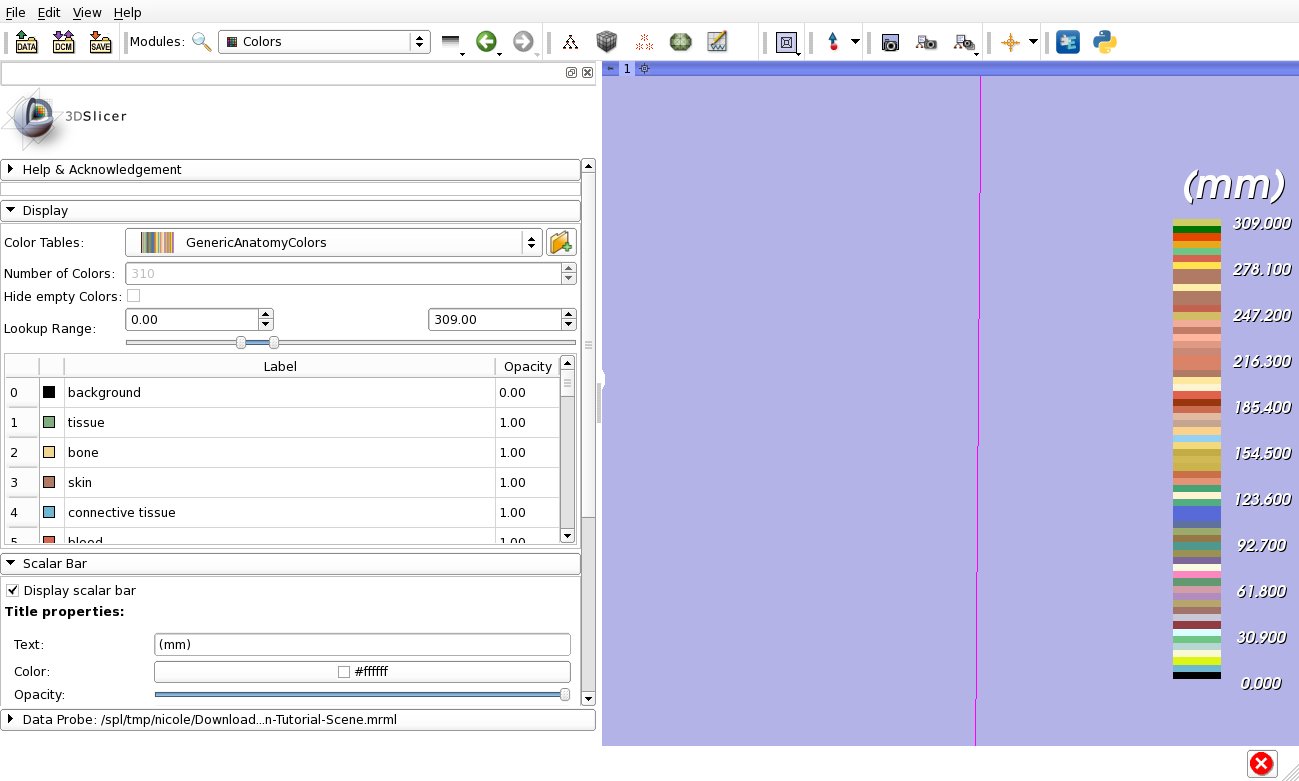The width and height of the screenshot is (1299, 781).
Task: Toggle Hide empty Colors checkbox
Action: [133, 296]
